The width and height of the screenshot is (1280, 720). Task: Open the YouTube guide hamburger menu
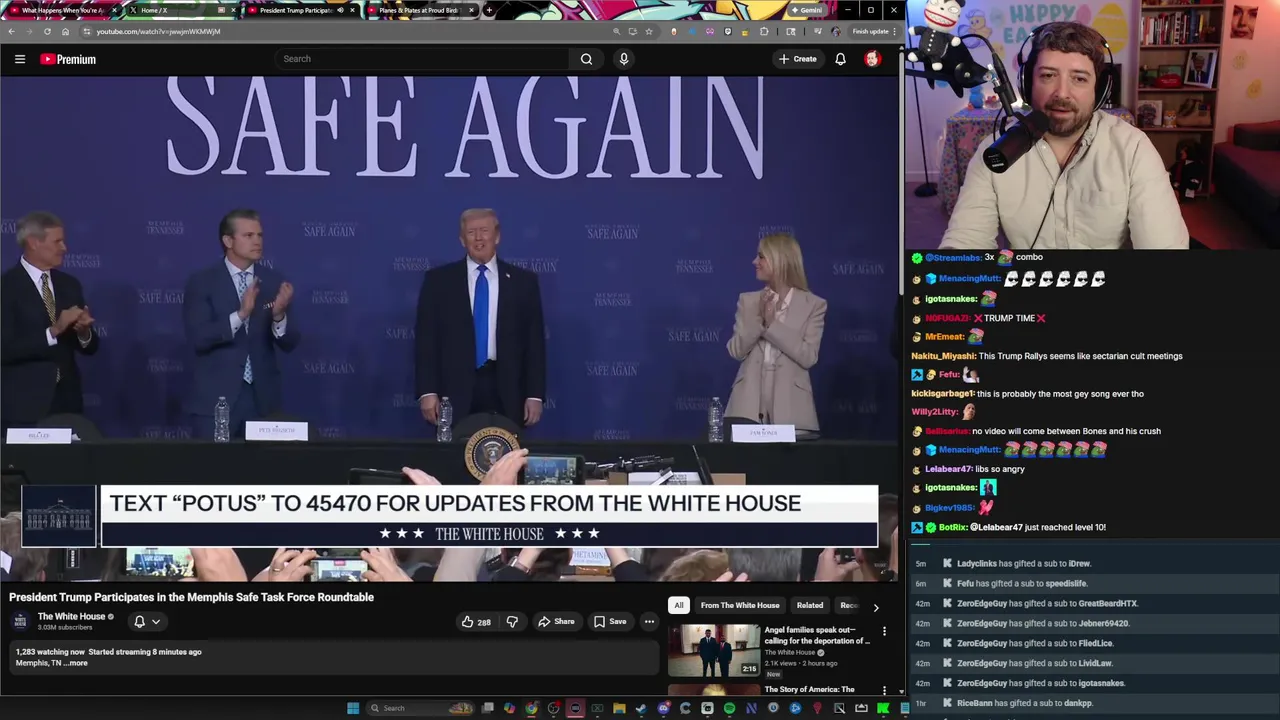19,59
